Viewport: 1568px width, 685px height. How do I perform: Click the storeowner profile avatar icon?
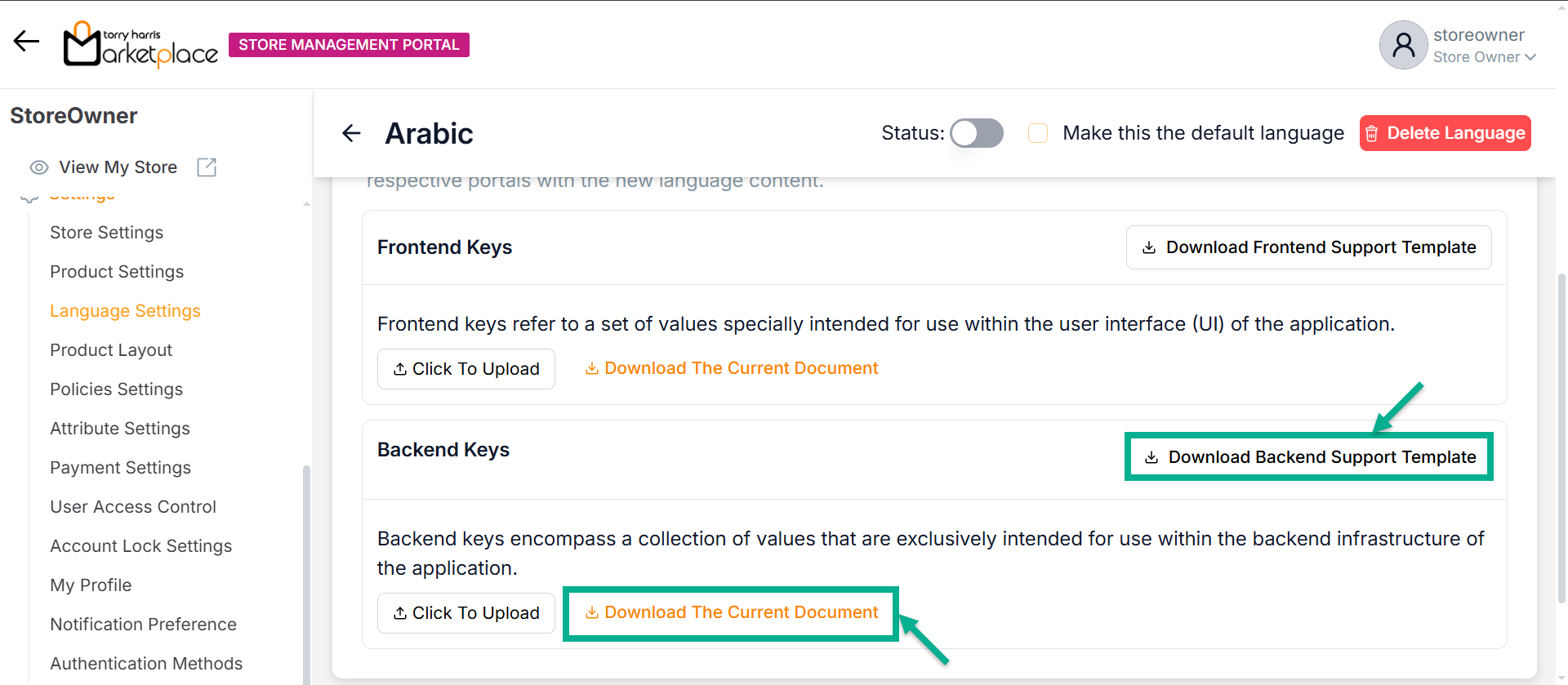1403,45
